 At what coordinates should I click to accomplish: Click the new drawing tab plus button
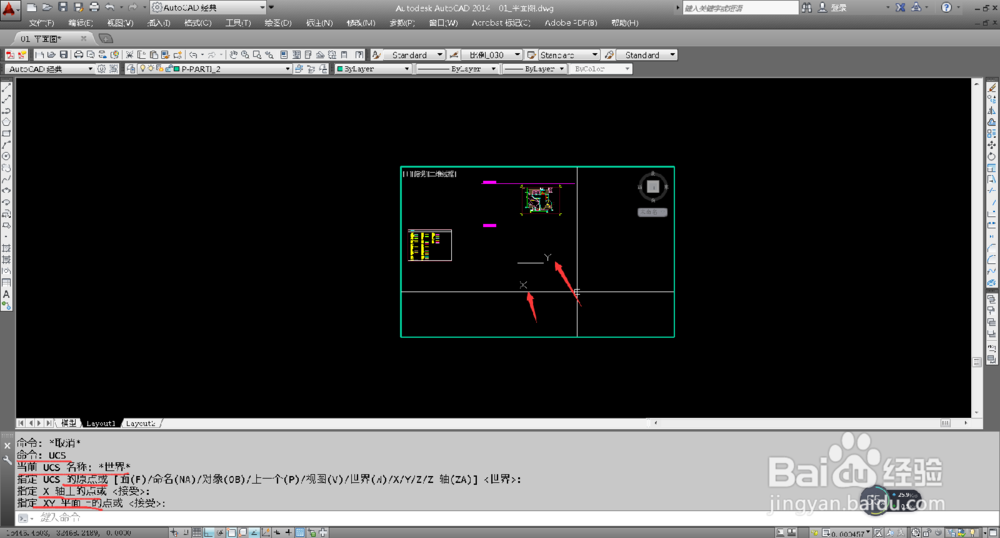pyautogui.click(x=106, y=38)
